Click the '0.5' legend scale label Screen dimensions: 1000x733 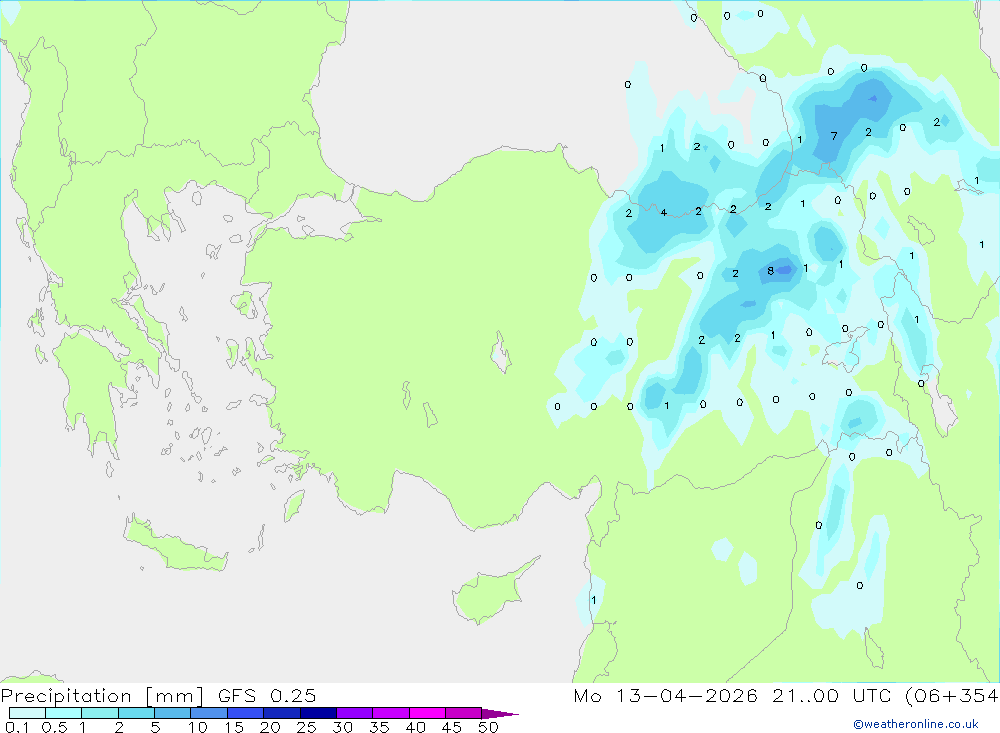pyautogui.click(x=54, y=727)
